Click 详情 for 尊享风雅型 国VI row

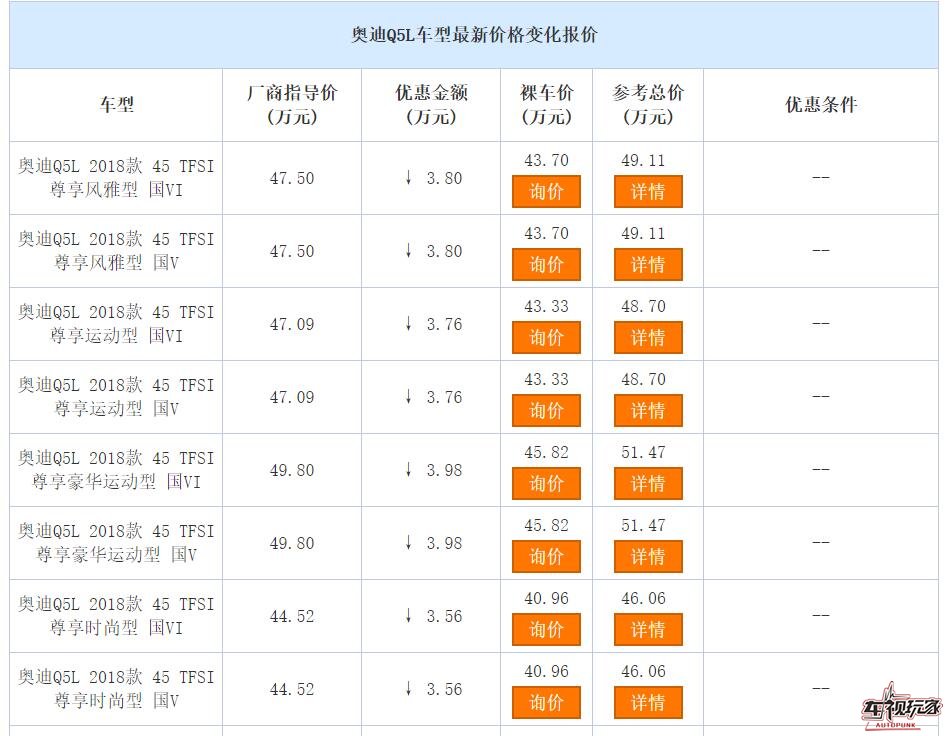coord(648,192)
